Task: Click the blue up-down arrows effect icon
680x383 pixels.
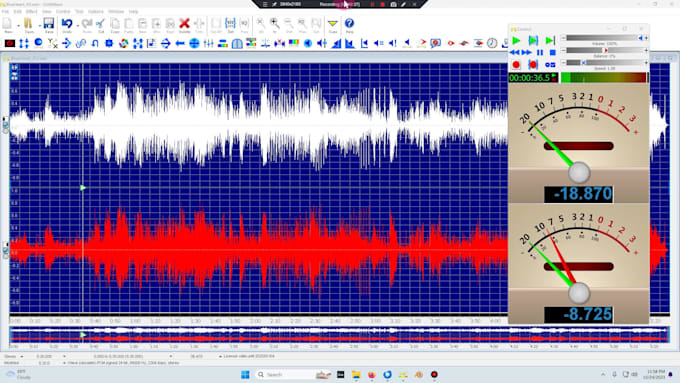Action: (x=24, y=43)
